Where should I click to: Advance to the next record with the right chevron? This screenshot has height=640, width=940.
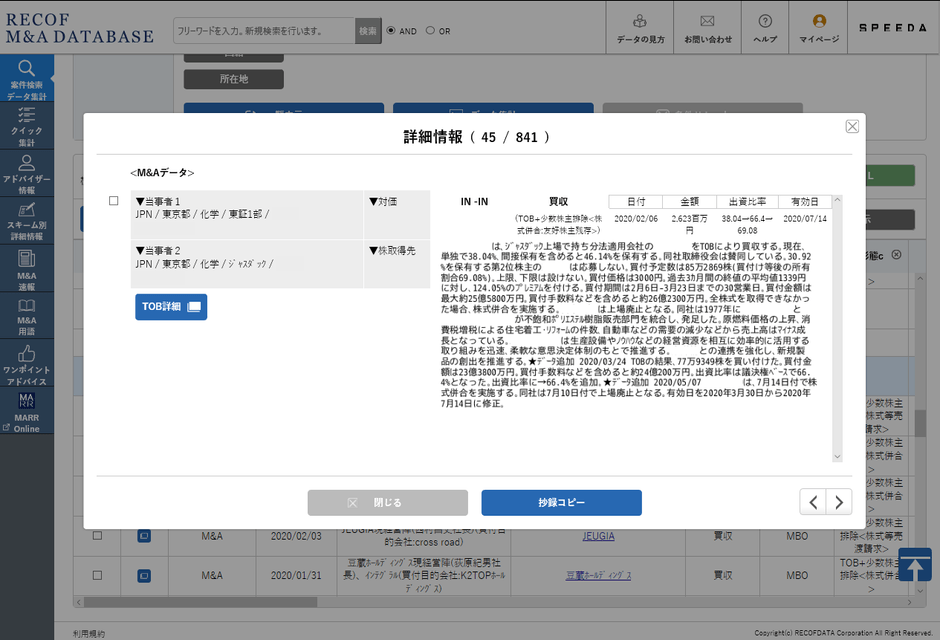[x=839, y=503]
